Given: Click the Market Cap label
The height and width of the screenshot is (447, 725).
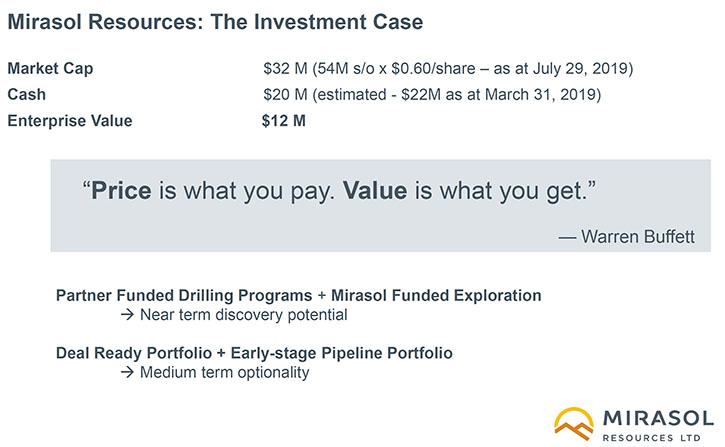Looking at the screenshot, I should click(x=50, y=68).
